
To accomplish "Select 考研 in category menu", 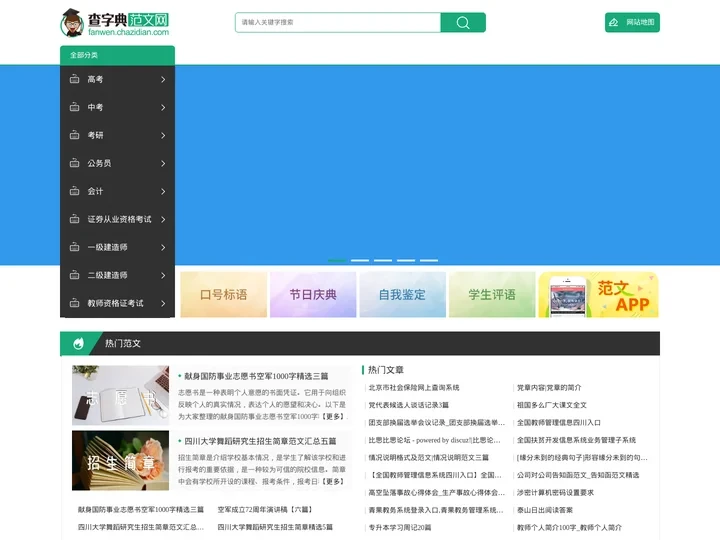I will click(95, 135).
